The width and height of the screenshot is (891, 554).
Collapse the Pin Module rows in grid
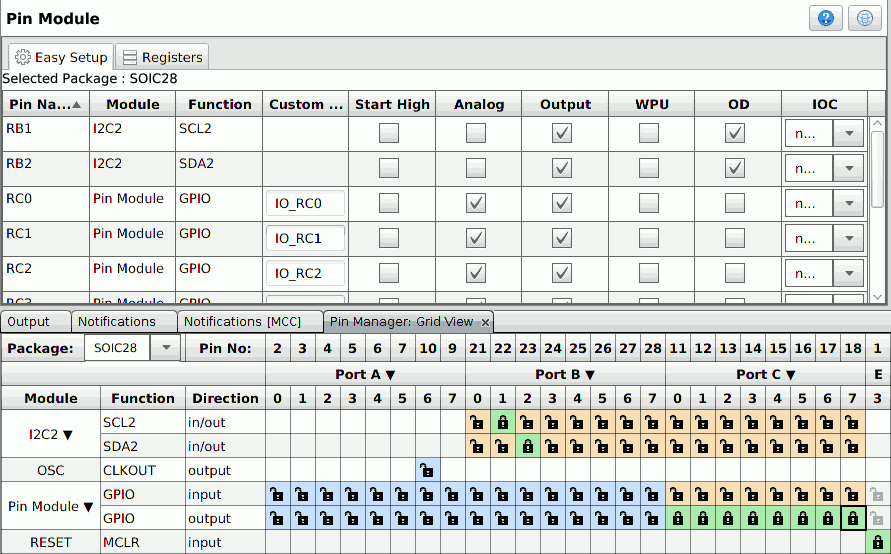pos(88,507)
